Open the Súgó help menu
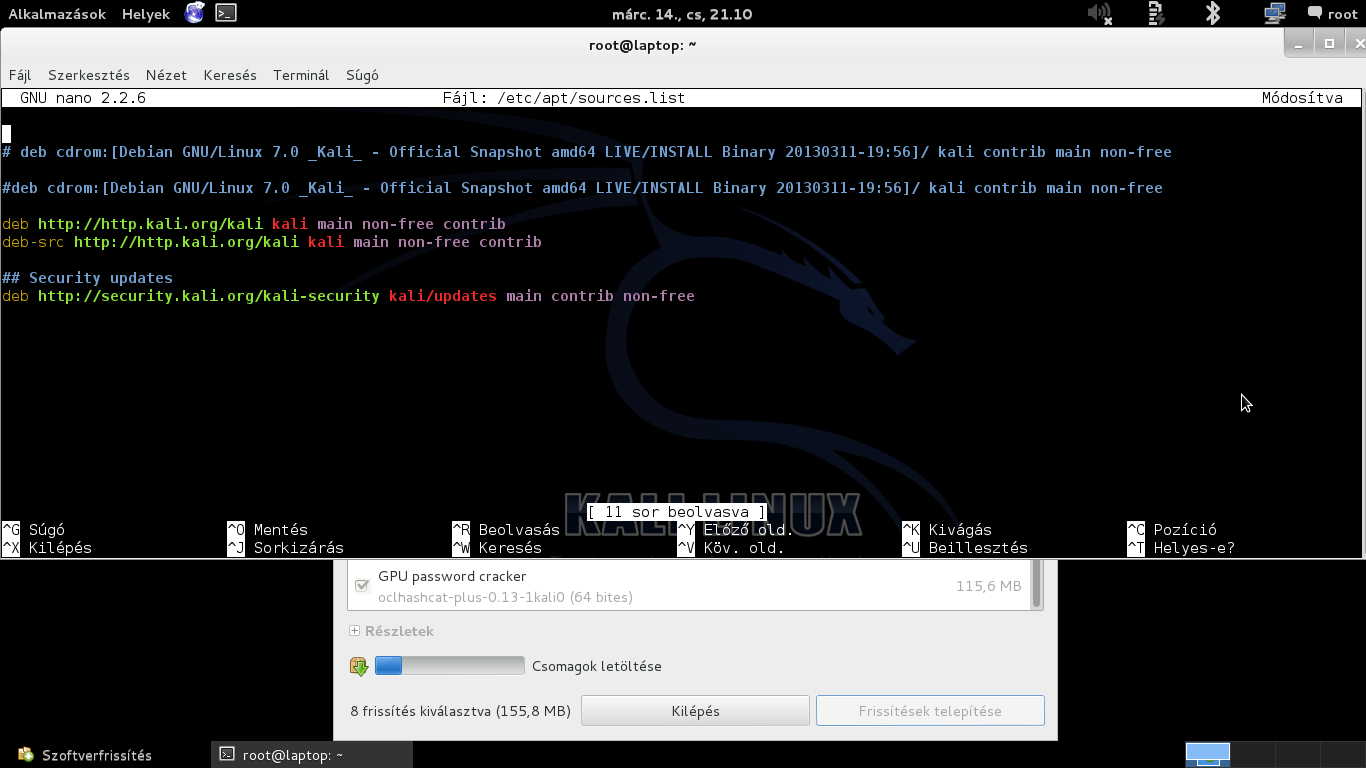Viewport: 1366px width, 768px height. (362, 75)
